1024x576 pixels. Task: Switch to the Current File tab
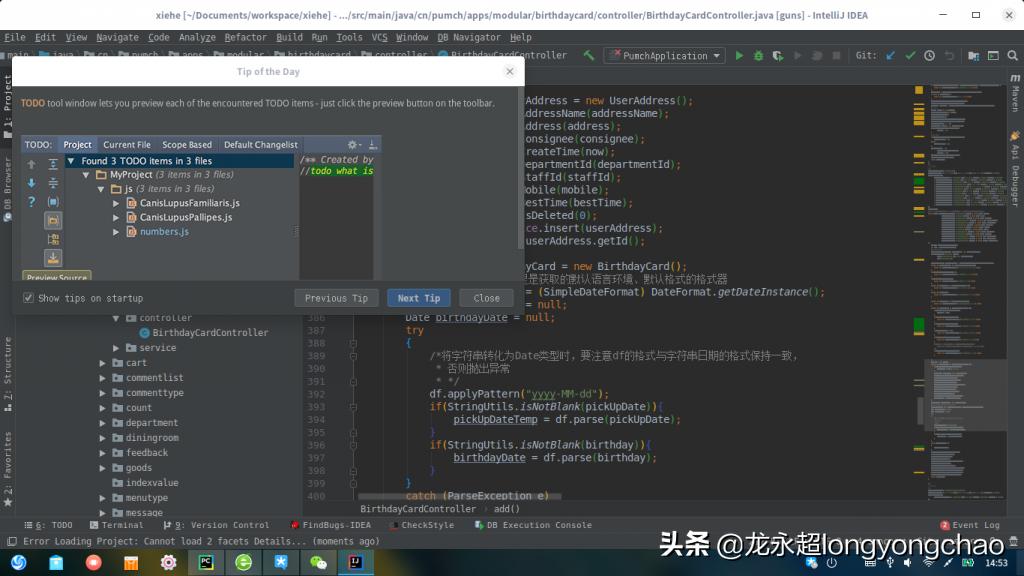click(127, 144)
